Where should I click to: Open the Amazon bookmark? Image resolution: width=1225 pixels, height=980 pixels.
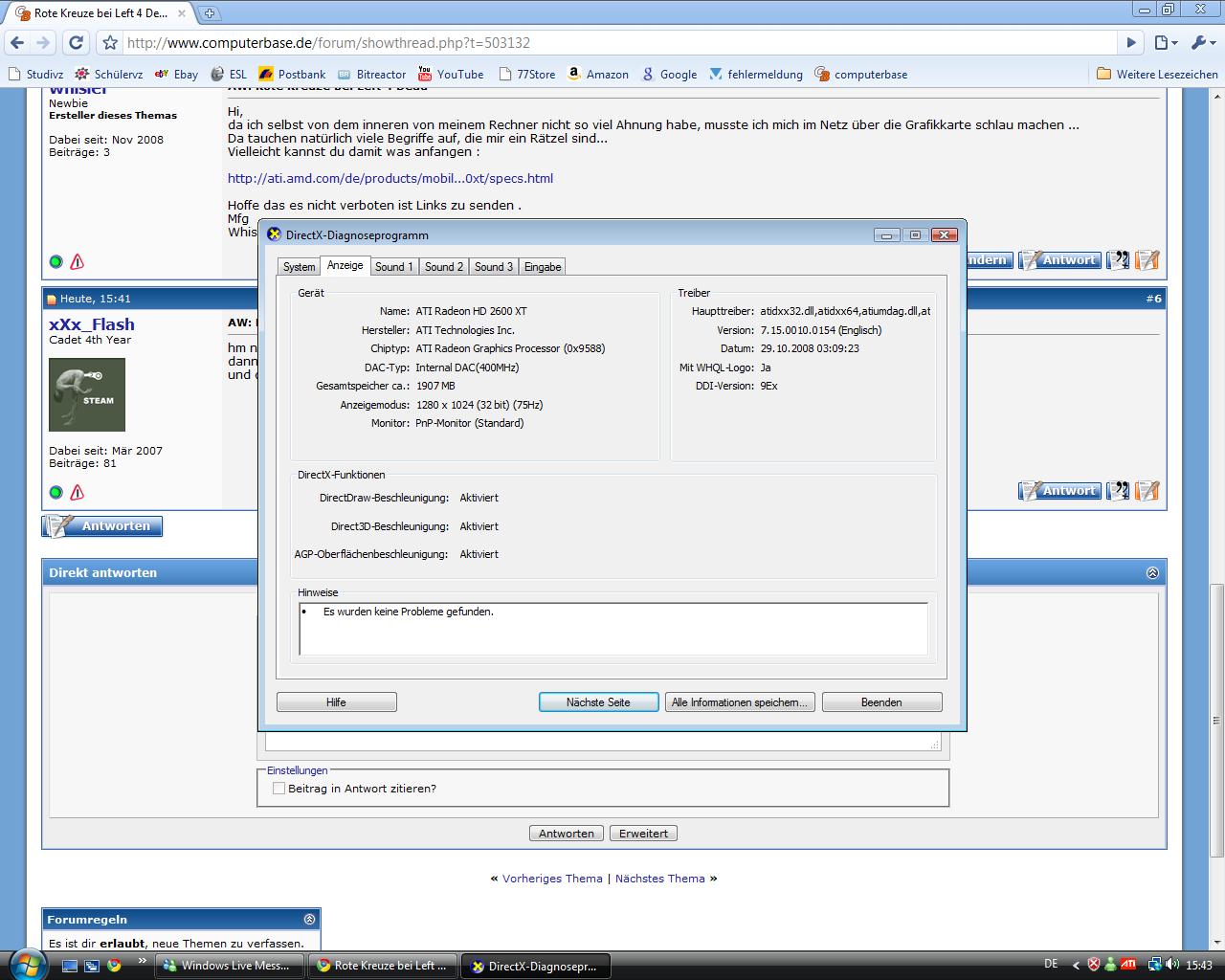[x=598, y=74]
